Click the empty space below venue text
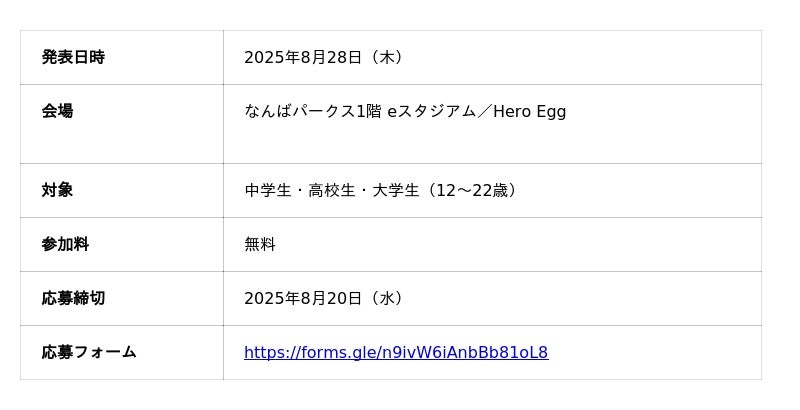The width and height of the screenshot is (800, 410). [x=490, y=143]
